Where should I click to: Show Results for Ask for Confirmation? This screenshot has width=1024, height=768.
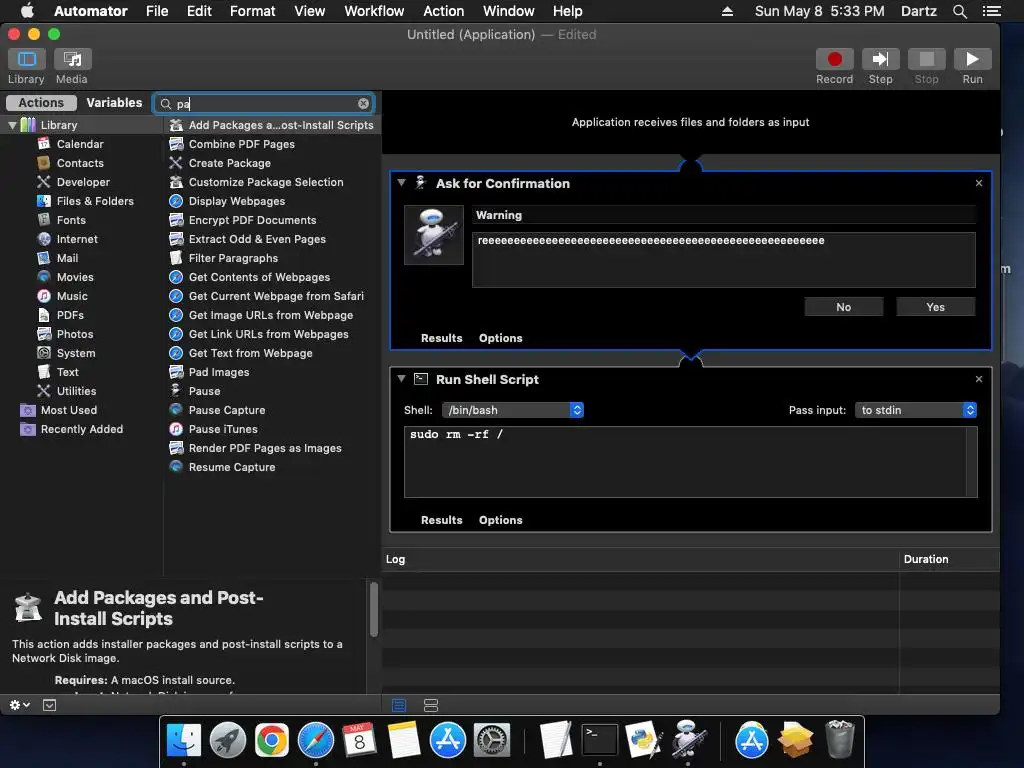click(441, 338)
